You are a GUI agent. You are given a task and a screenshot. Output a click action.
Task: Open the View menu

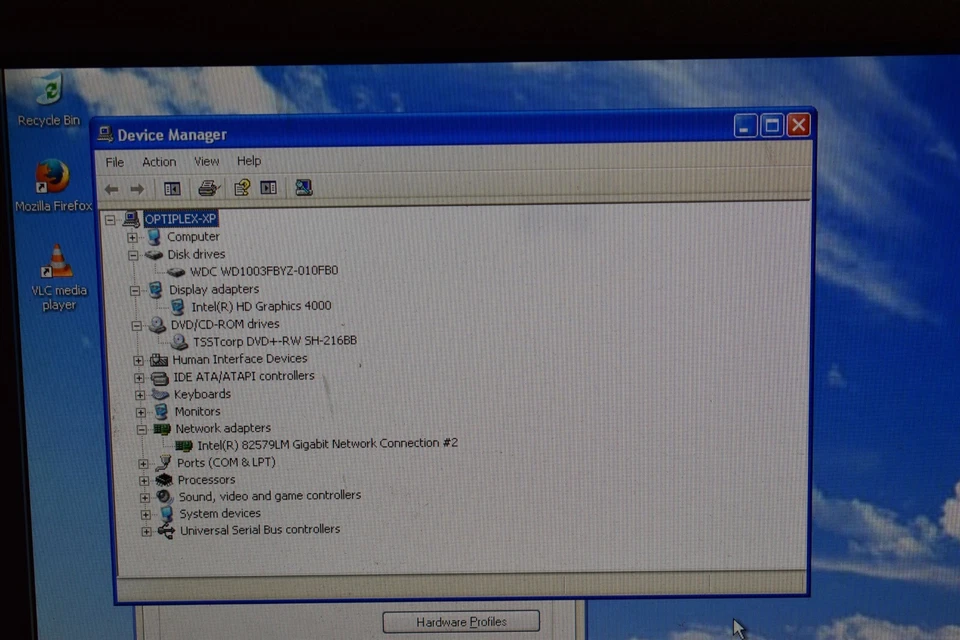206,161
